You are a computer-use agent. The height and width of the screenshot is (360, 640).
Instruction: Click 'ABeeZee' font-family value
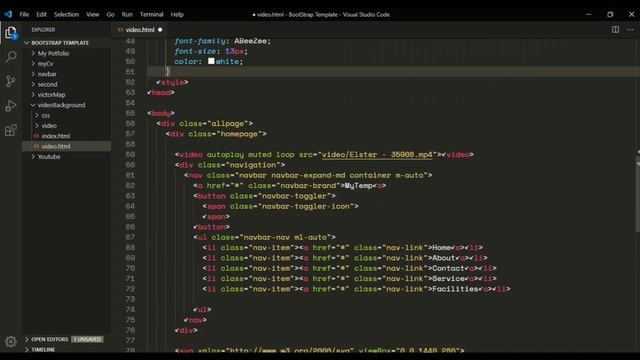point(250,41)
